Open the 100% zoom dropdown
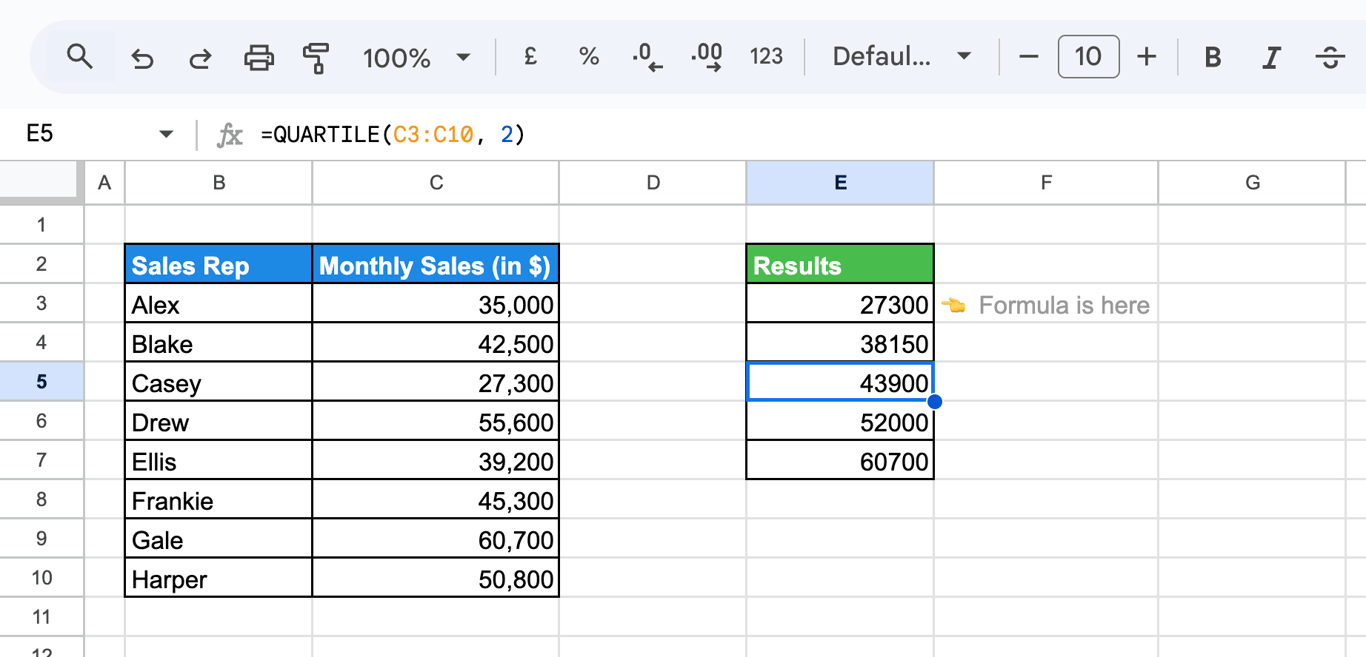 [x=416, y=57]
